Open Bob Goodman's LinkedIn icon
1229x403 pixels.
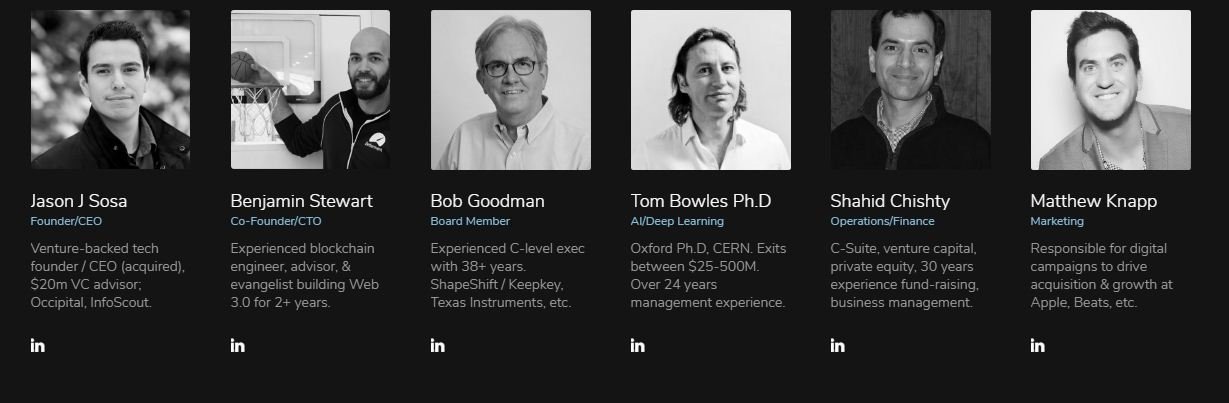click(438, 346)
